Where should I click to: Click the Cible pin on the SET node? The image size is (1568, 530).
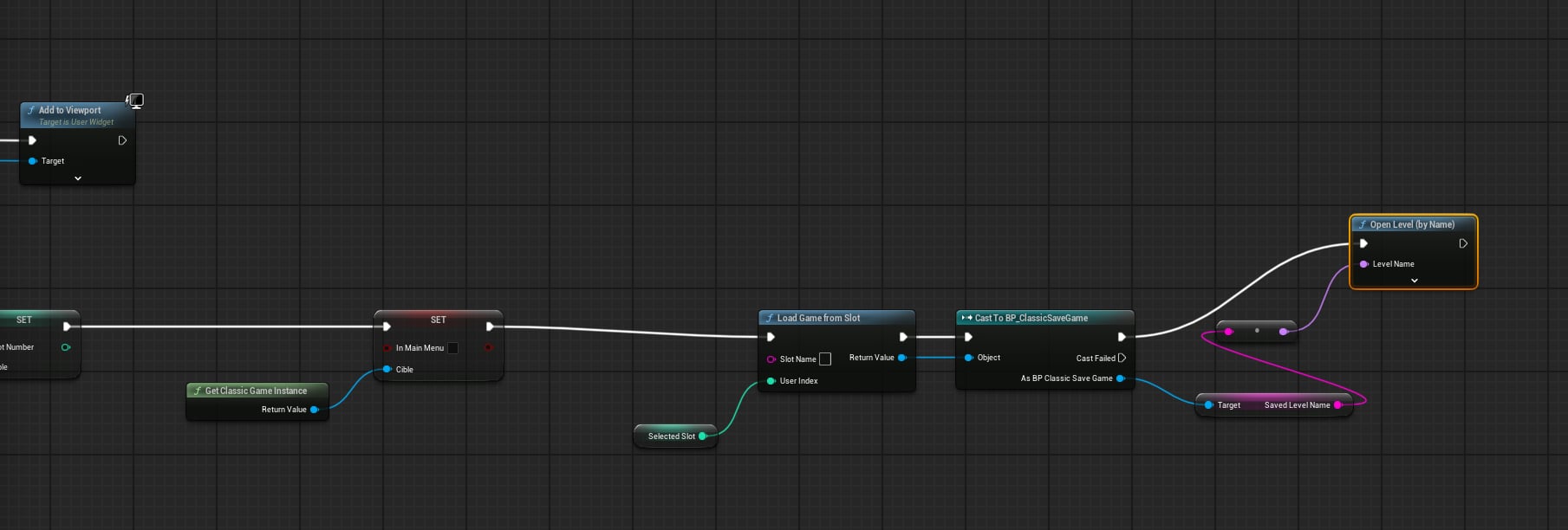click(387, 370)
